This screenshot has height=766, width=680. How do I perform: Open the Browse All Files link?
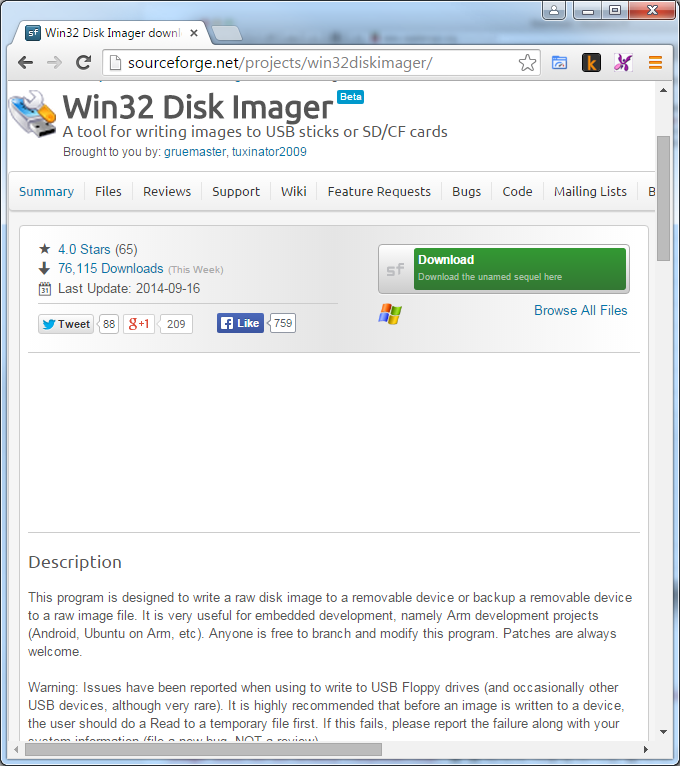(x=580, y=311)
